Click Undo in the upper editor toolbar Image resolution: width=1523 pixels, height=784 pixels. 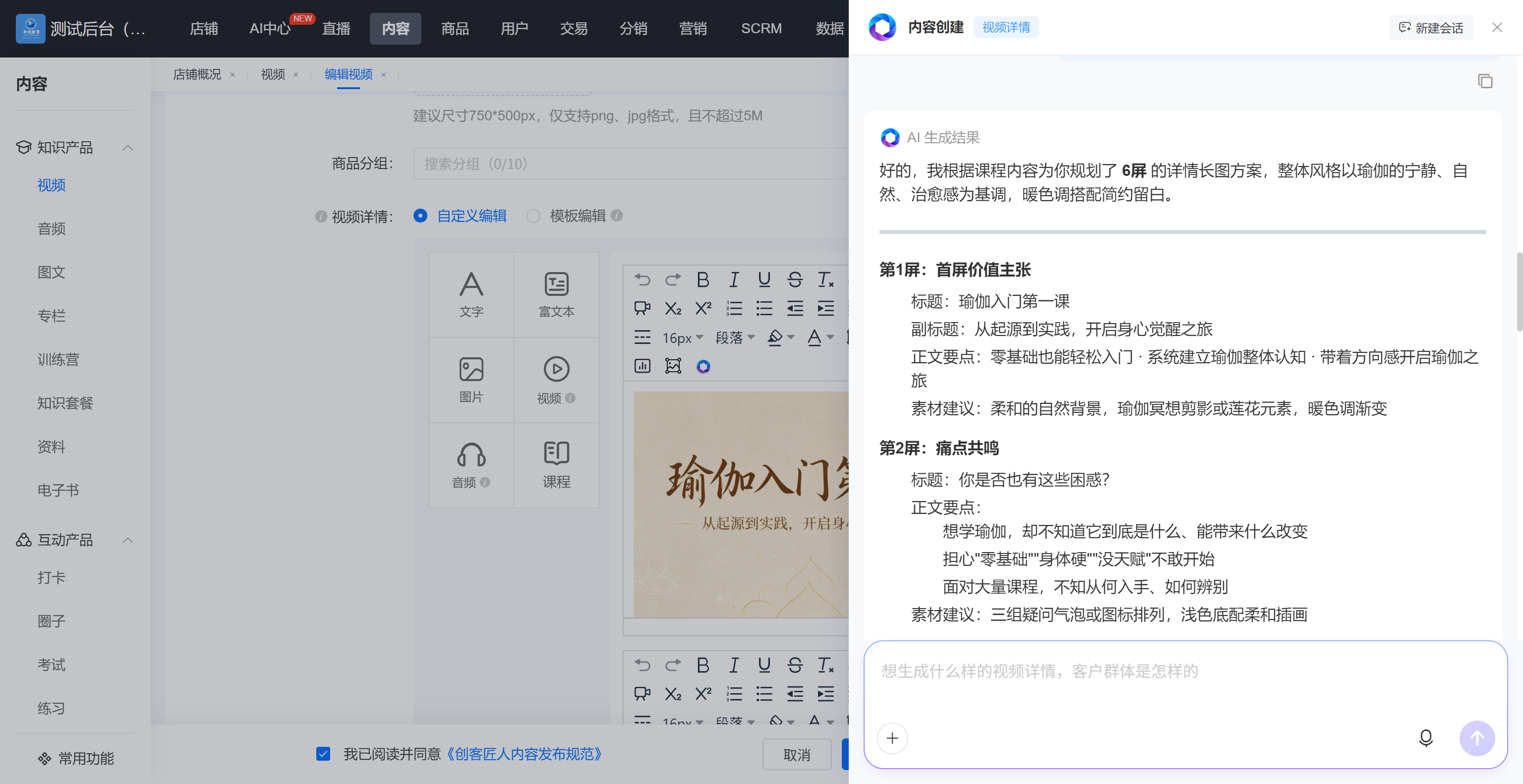tap(642, 280)
